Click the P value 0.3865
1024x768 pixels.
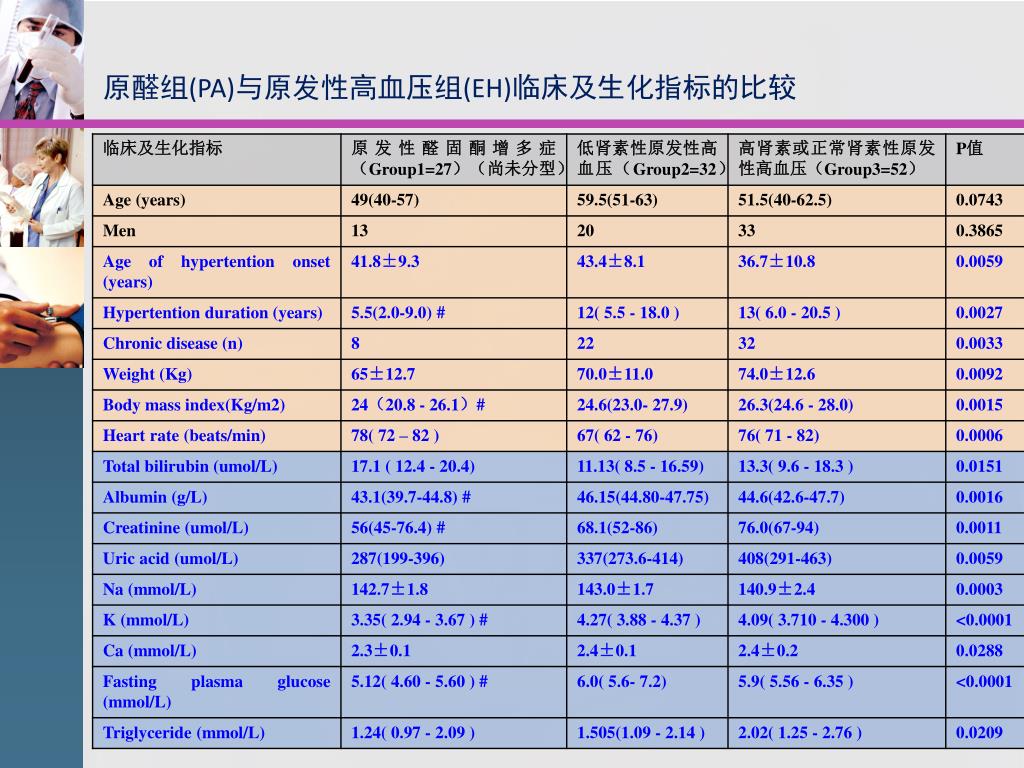979,231
